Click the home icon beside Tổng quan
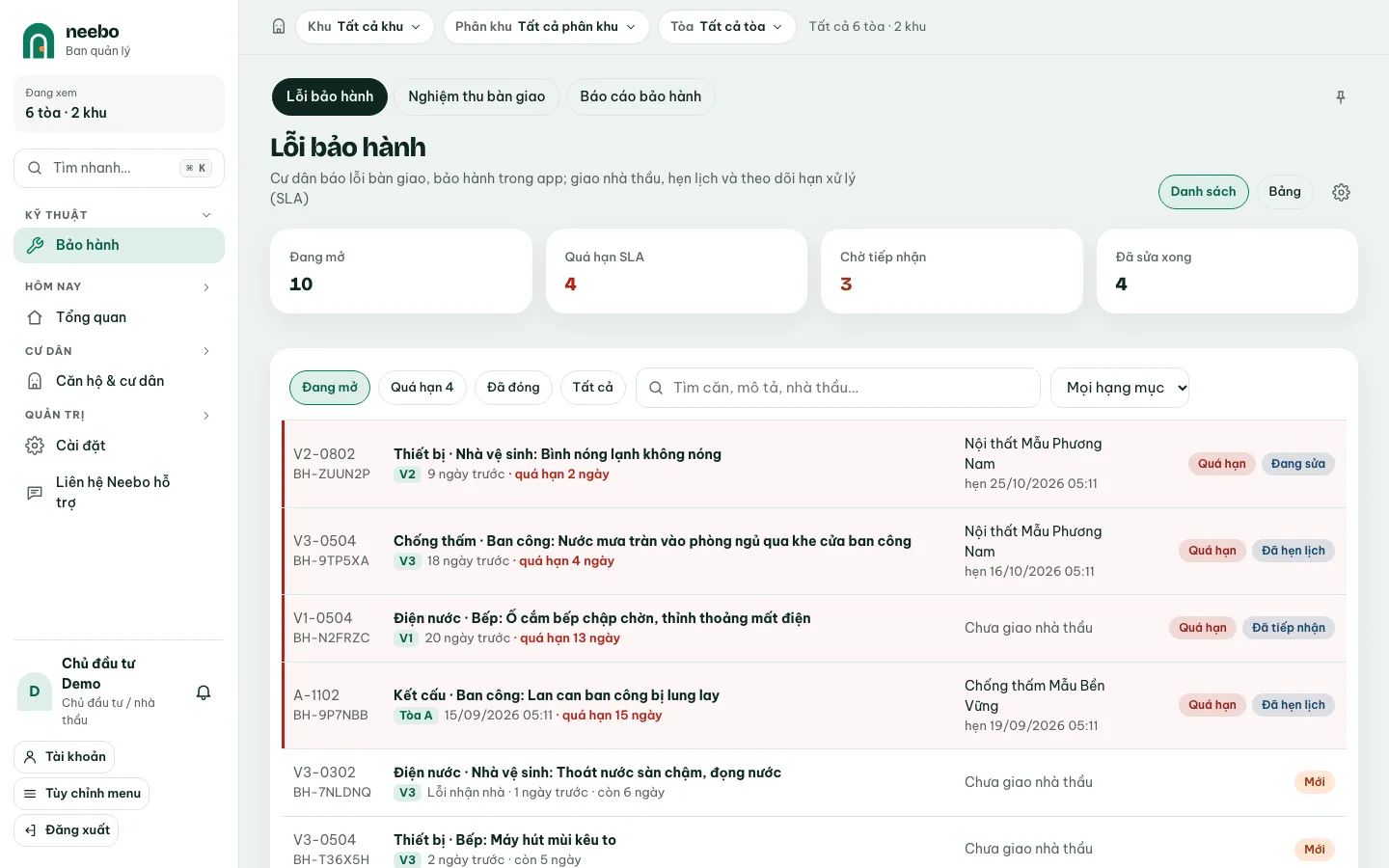The image size is (1389, 868). (x=35, y=317)
